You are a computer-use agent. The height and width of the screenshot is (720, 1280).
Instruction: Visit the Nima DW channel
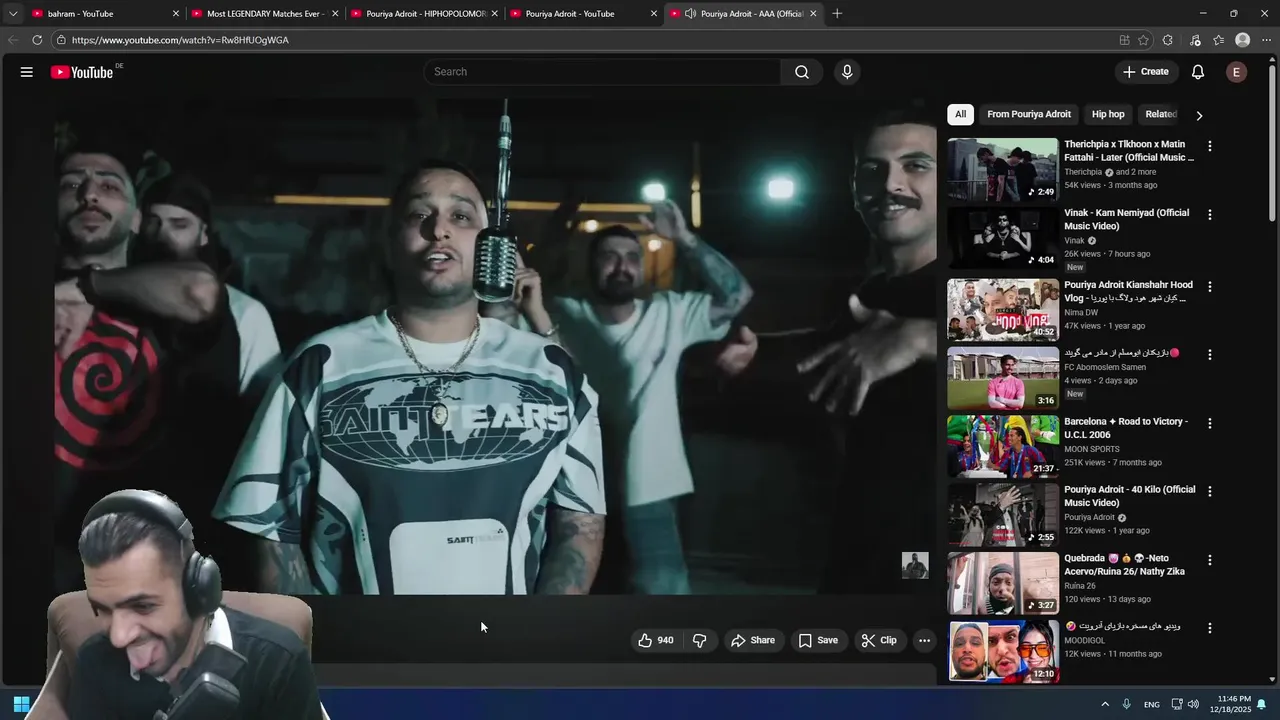click(1081, 312)
